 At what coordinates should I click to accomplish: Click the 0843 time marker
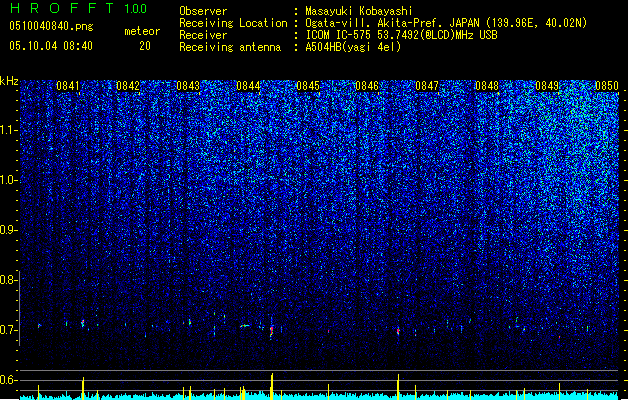(188, 86)
